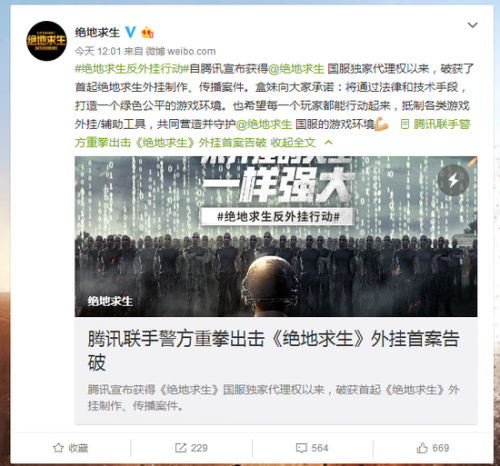Click the upward caret next to 收起全文
The height and width of the screenshot is (466, 500).
[x=328, y=143]
